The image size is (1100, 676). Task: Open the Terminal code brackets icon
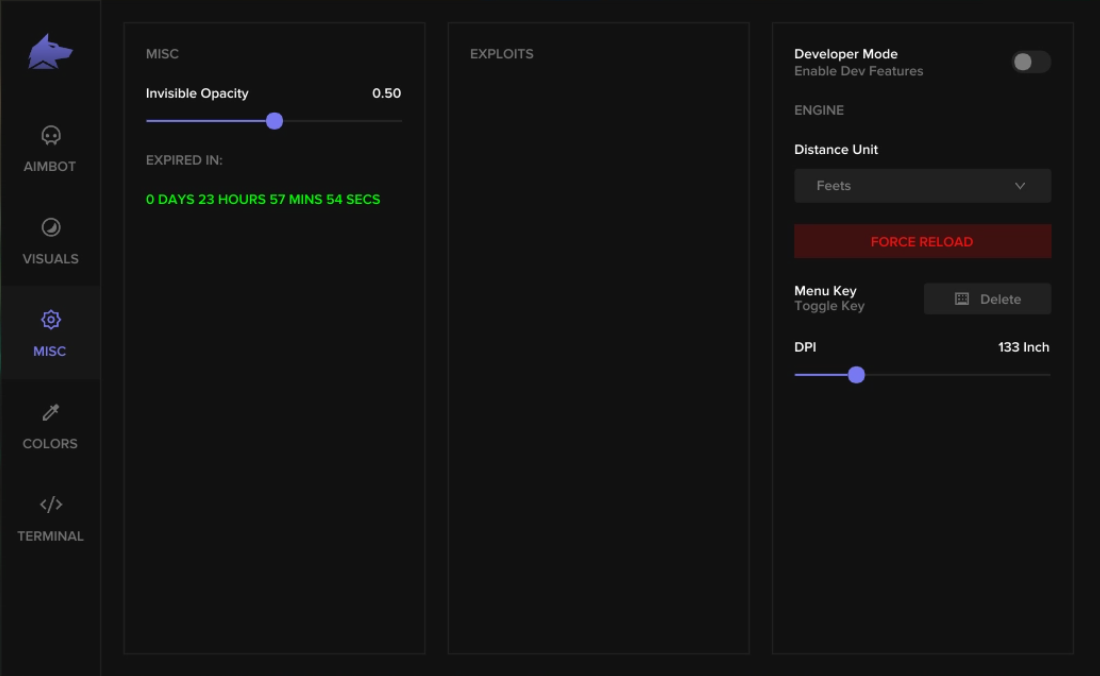[51, 504]
